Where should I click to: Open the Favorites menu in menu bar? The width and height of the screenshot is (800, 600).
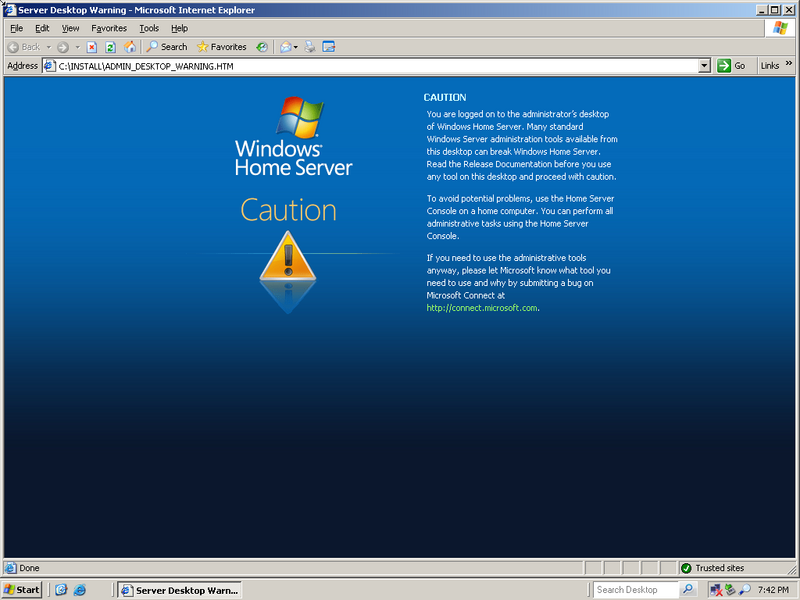[109, 28]
